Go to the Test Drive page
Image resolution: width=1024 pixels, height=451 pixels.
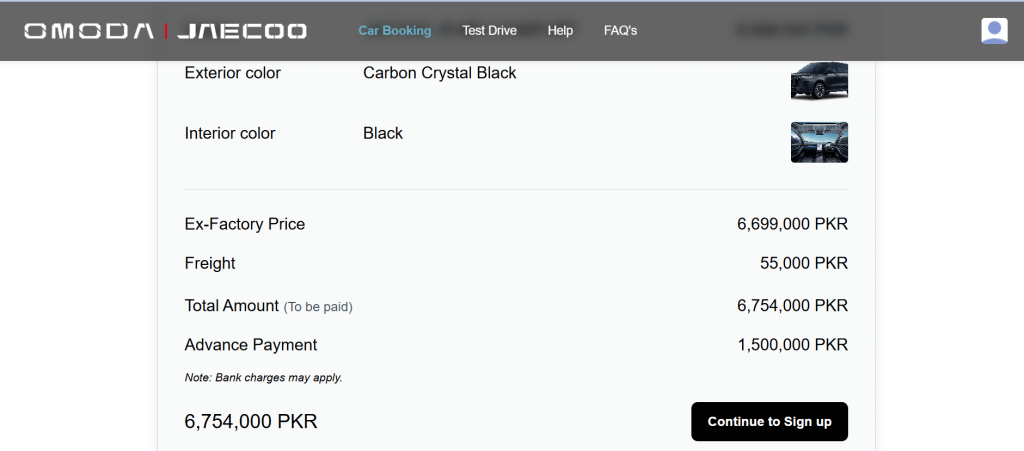click(x=489, y=31)
